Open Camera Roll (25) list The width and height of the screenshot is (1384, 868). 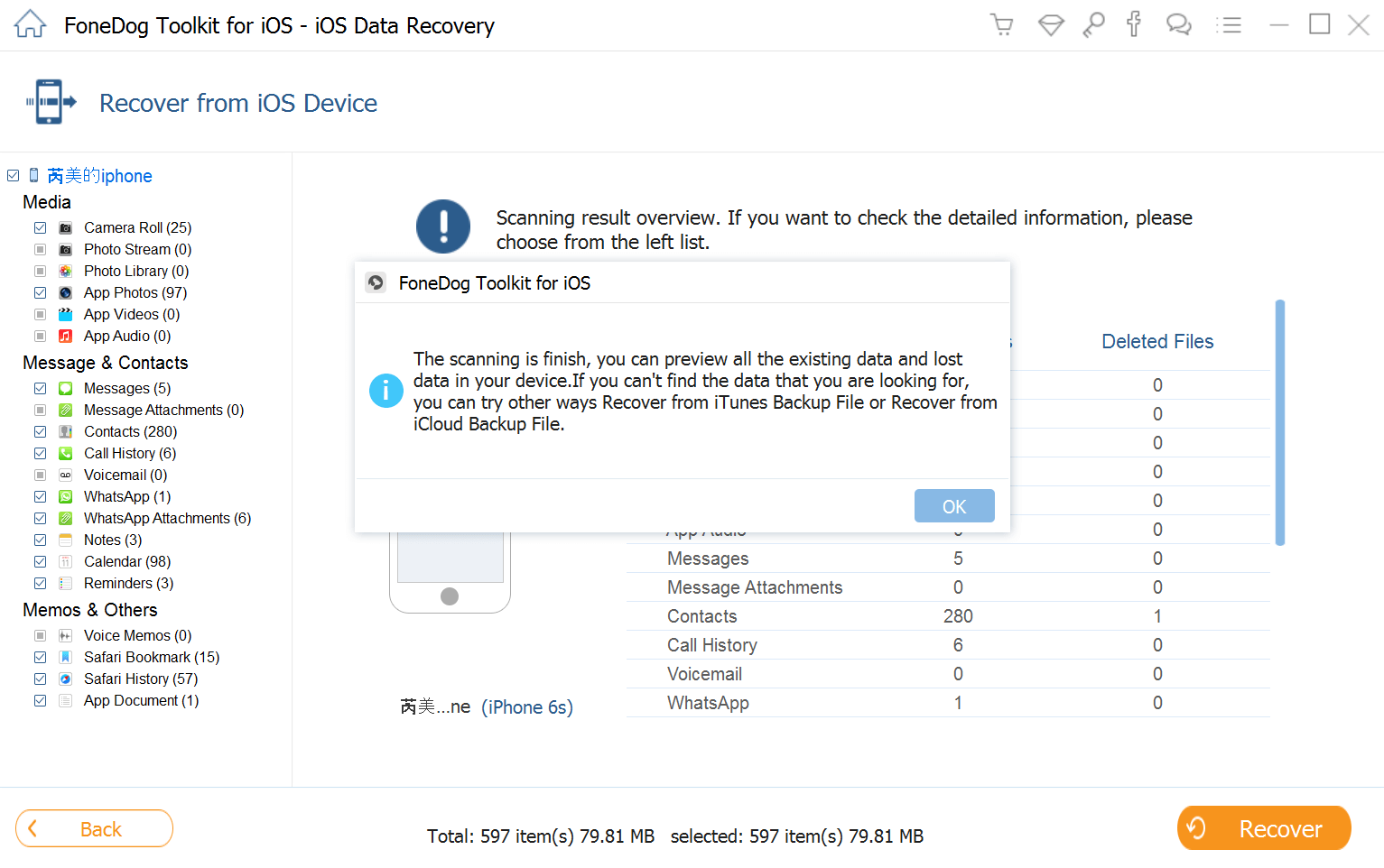coord(137,228)
